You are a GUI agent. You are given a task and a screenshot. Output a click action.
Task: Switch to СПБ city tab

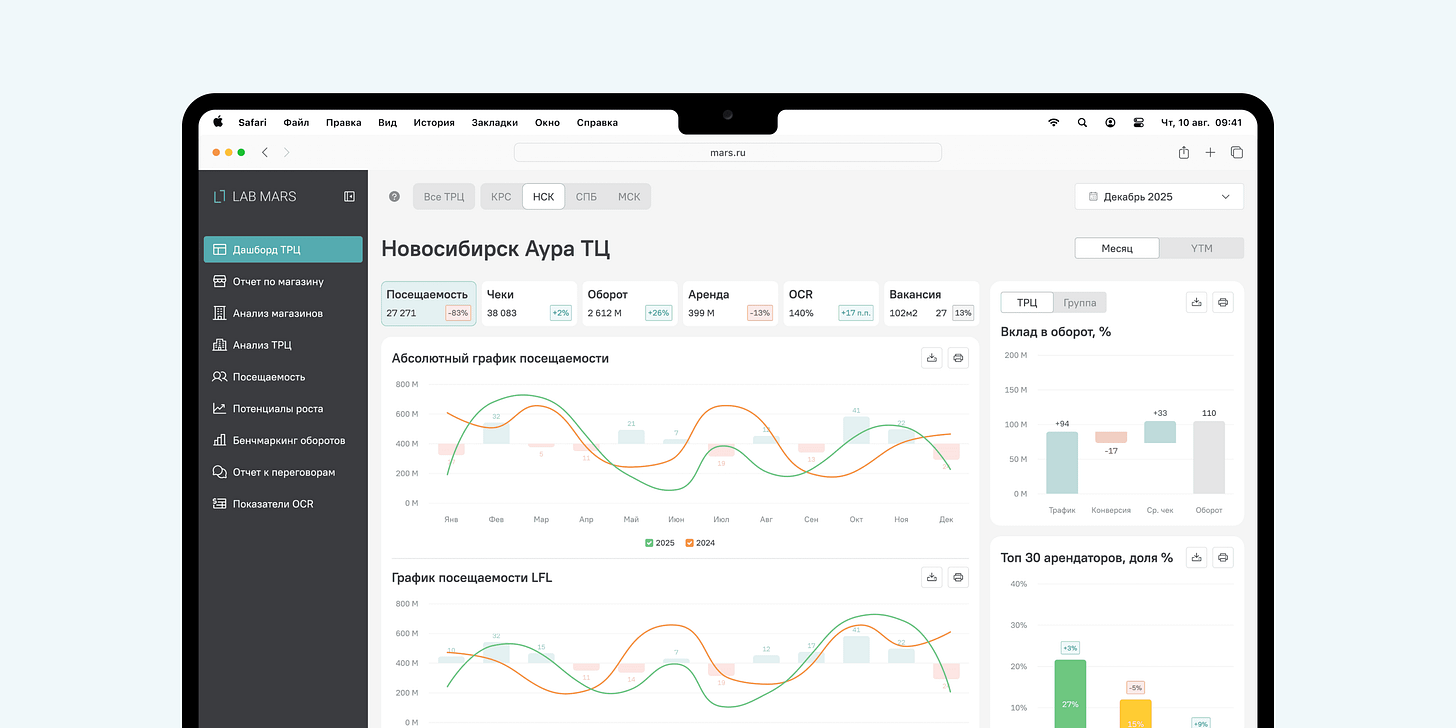point(586,196)
